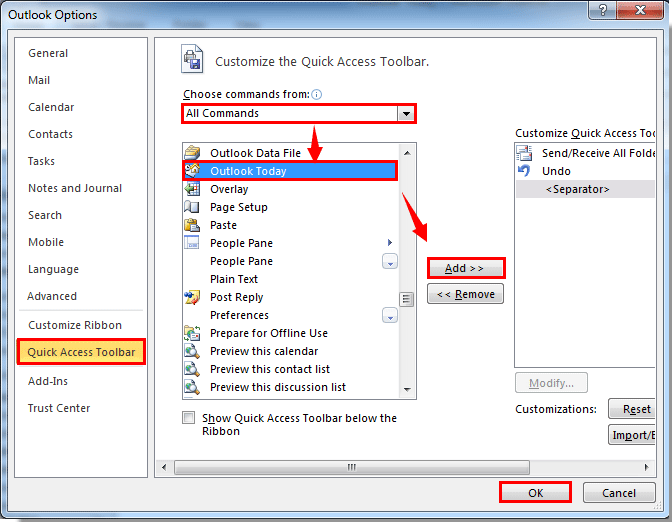Viewport: 672px width, 522px height.
Task: Select the <Separator> toolbar entry
Action: click(x=585, y=189)
